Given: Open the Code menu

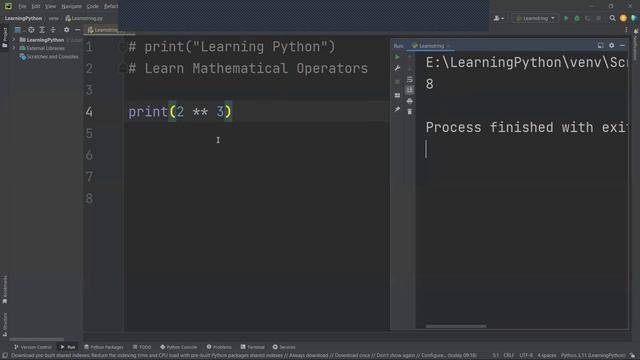Looking at the screenshot, I should [x=93, y=6].
